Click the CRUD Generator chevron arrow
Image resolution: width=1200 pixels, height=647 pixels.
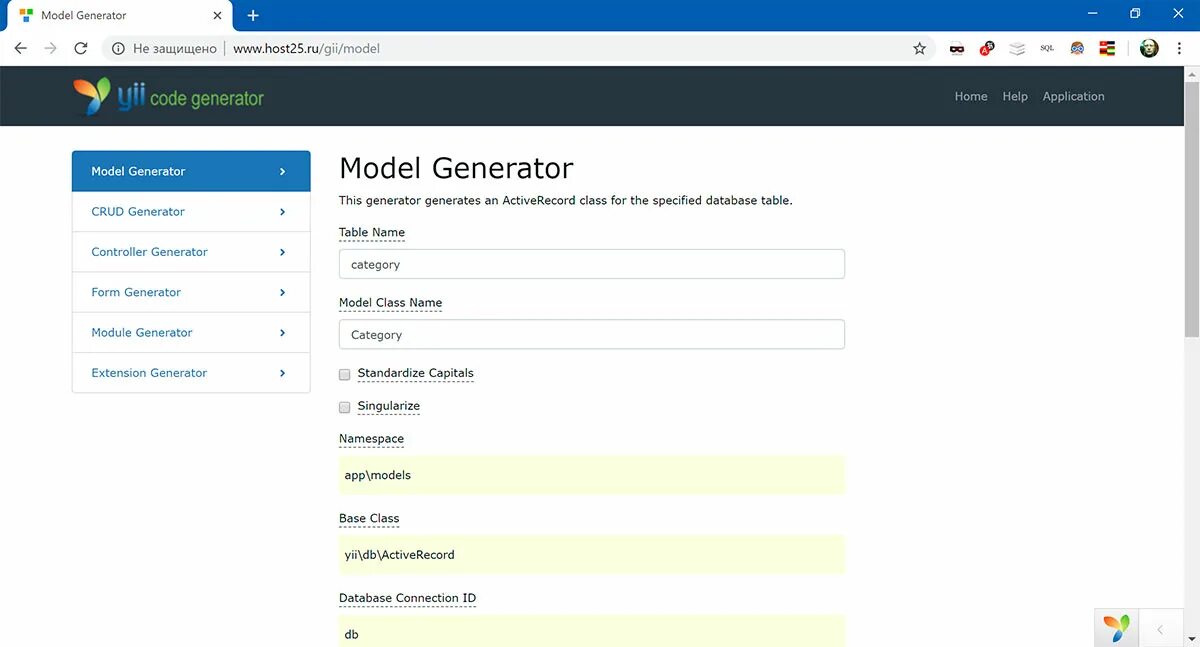click(x=283, y=212)
